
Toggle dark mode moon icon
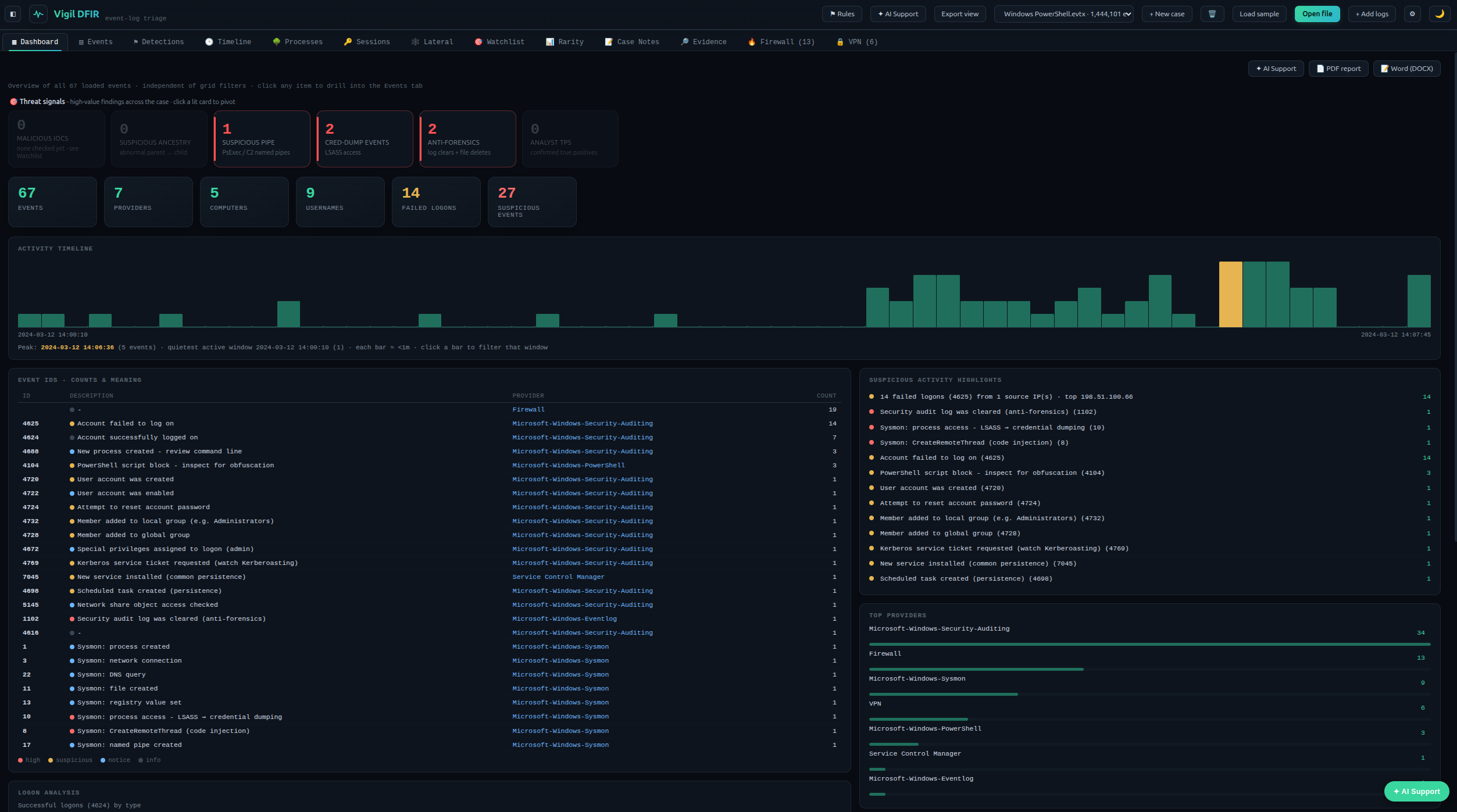[1440, 14]
